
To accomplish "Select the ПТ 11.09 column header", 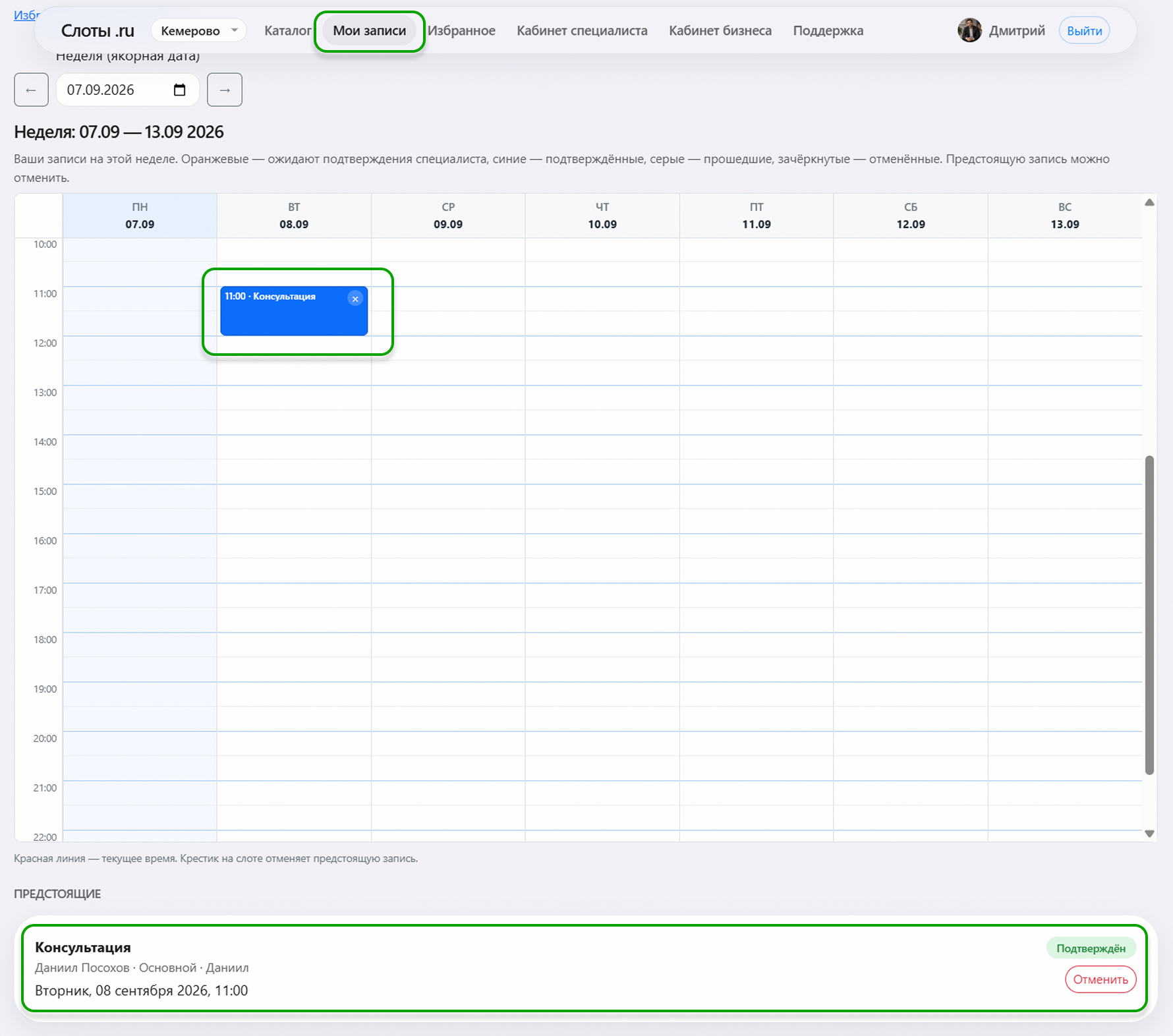I will pyautogui.click(x=757, y=216).
